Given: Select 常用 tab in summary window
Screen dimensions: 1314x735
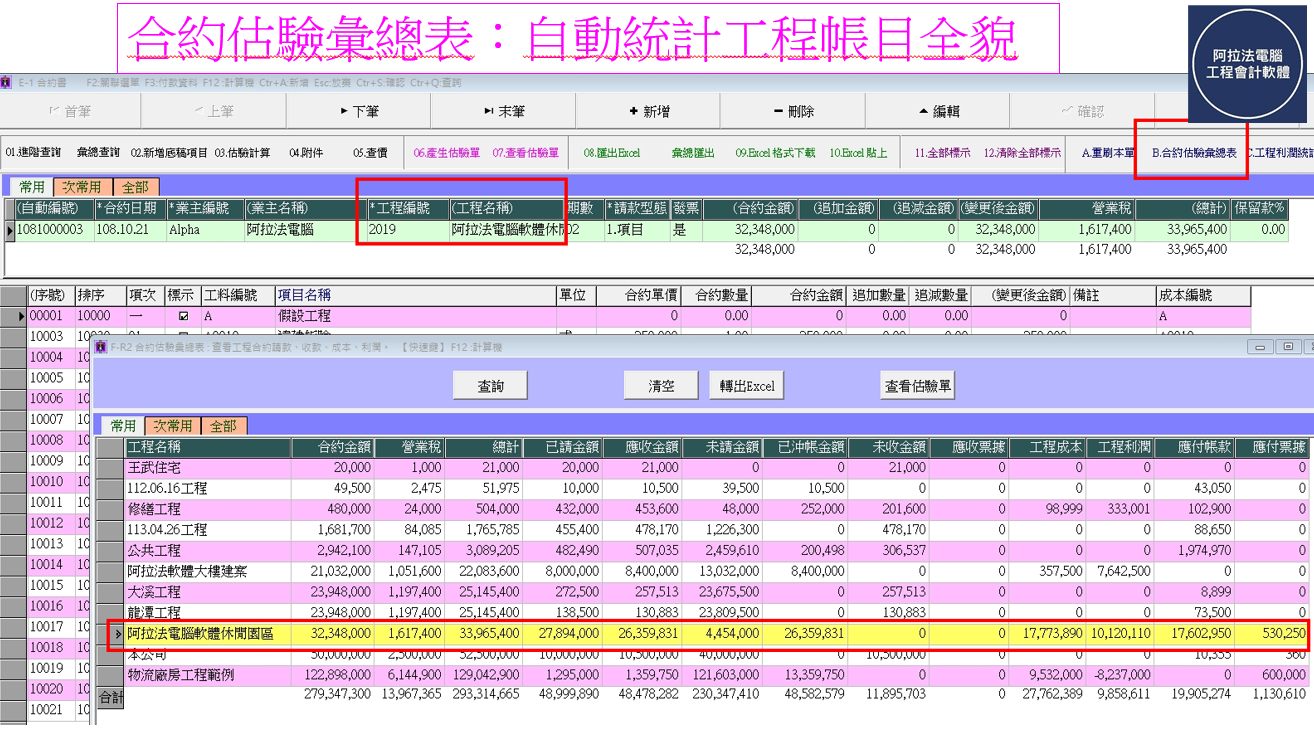Looking at the screenshot, I should (123, 426).
